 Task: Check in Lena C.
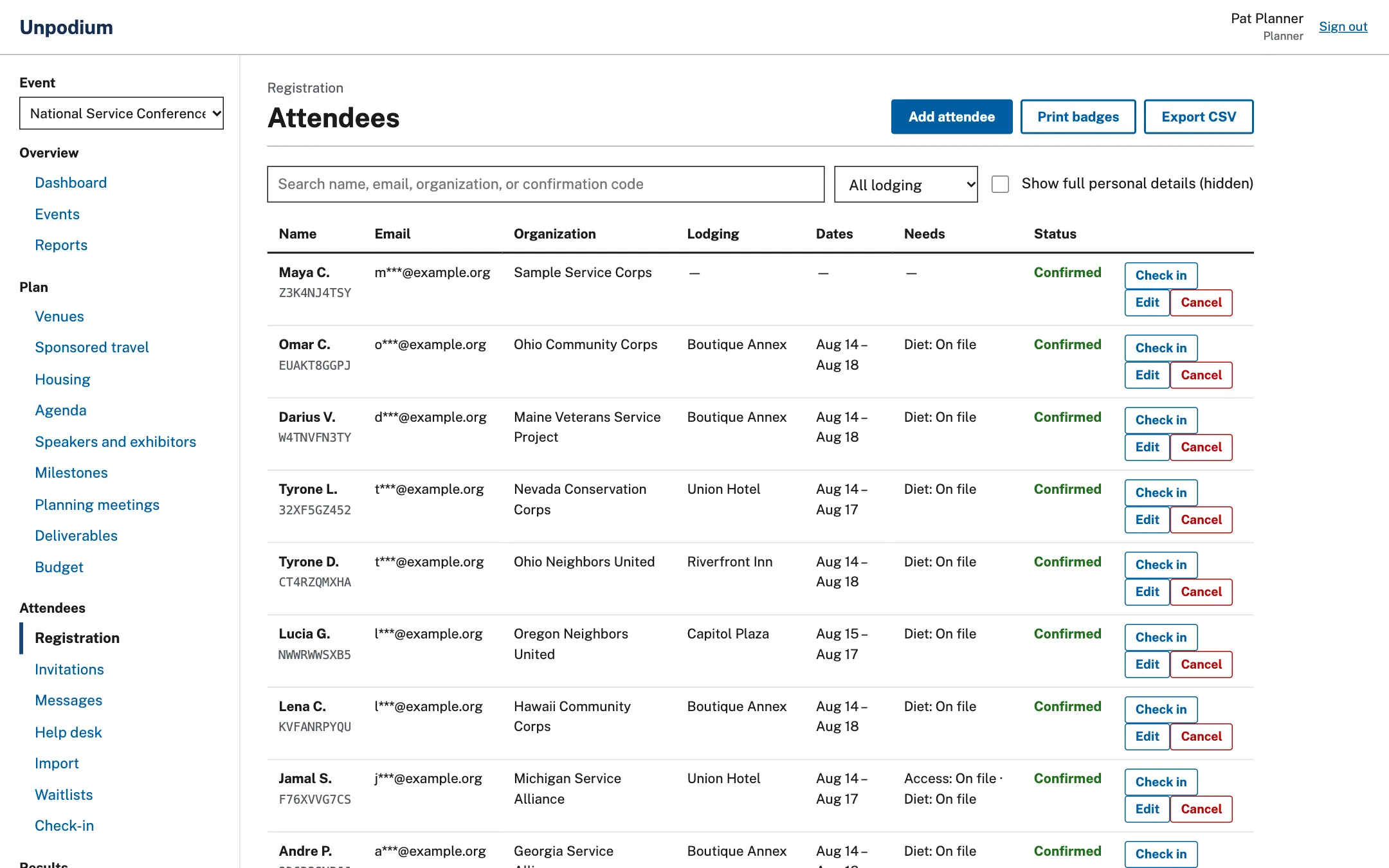click(x=1161, y=709)
